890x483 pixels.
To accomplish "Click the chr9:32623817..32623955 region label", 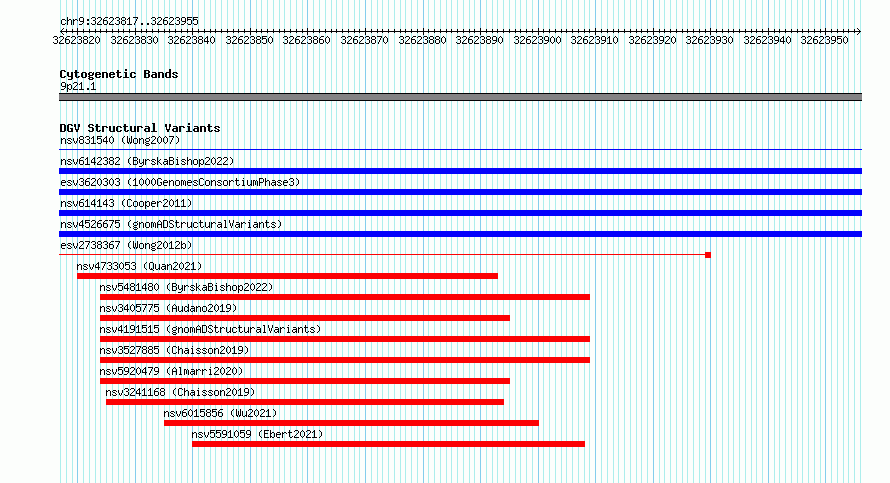I will [x=129, y=22].
